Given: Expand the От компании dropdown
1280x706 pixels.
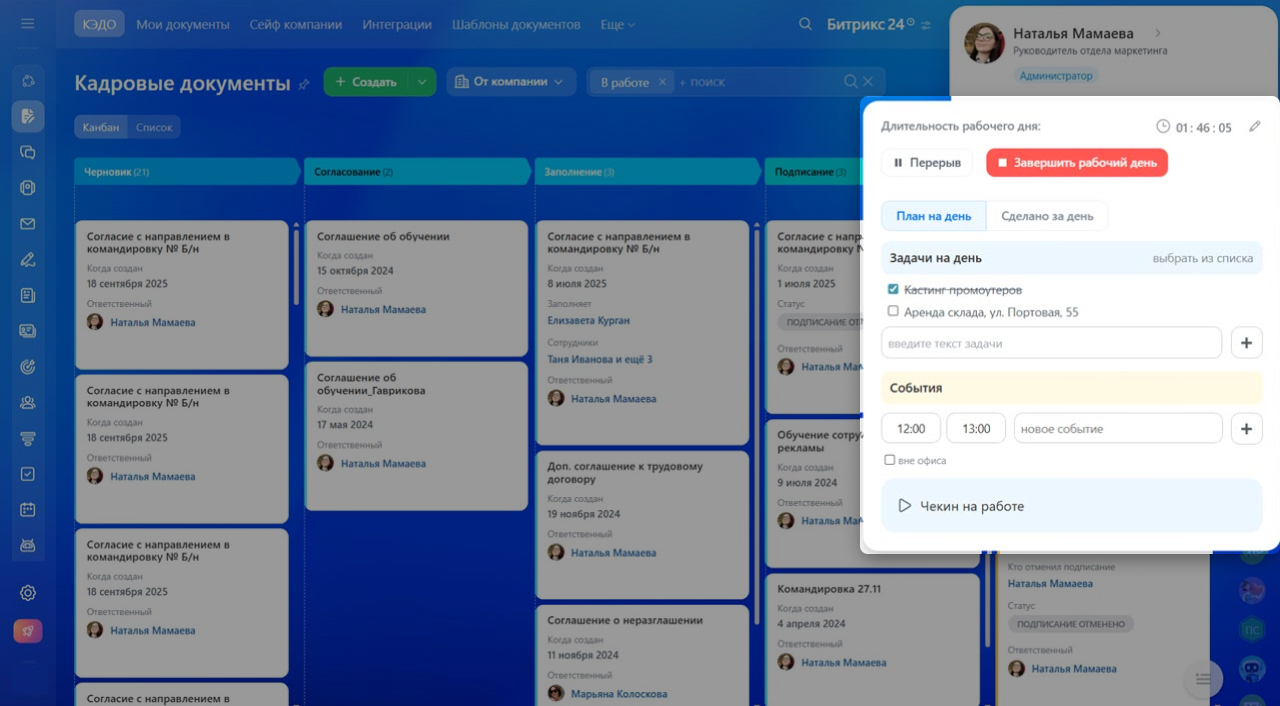Looking at the screenshot, I should coord(510,82).
